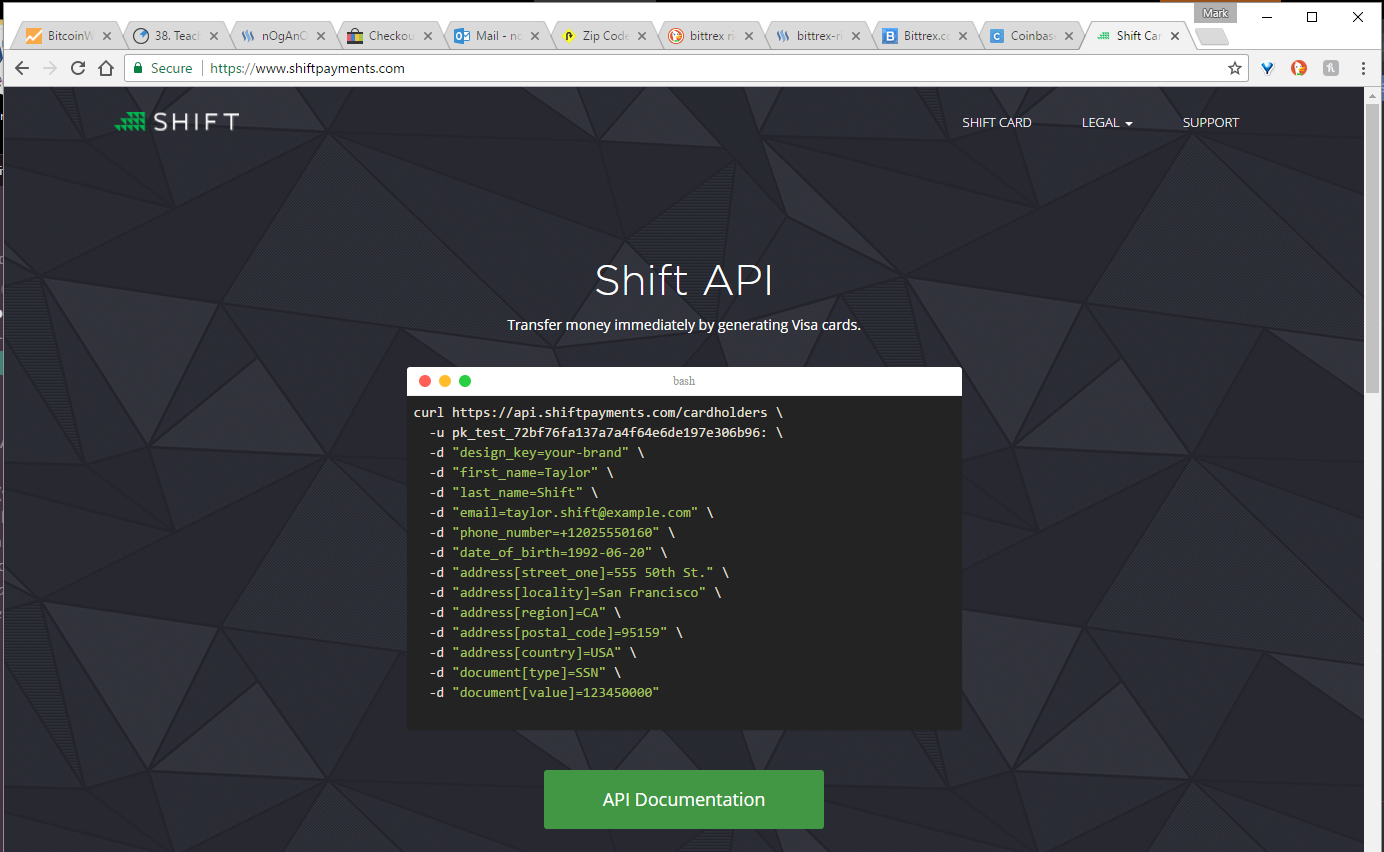Go back to the previous page

21,68
